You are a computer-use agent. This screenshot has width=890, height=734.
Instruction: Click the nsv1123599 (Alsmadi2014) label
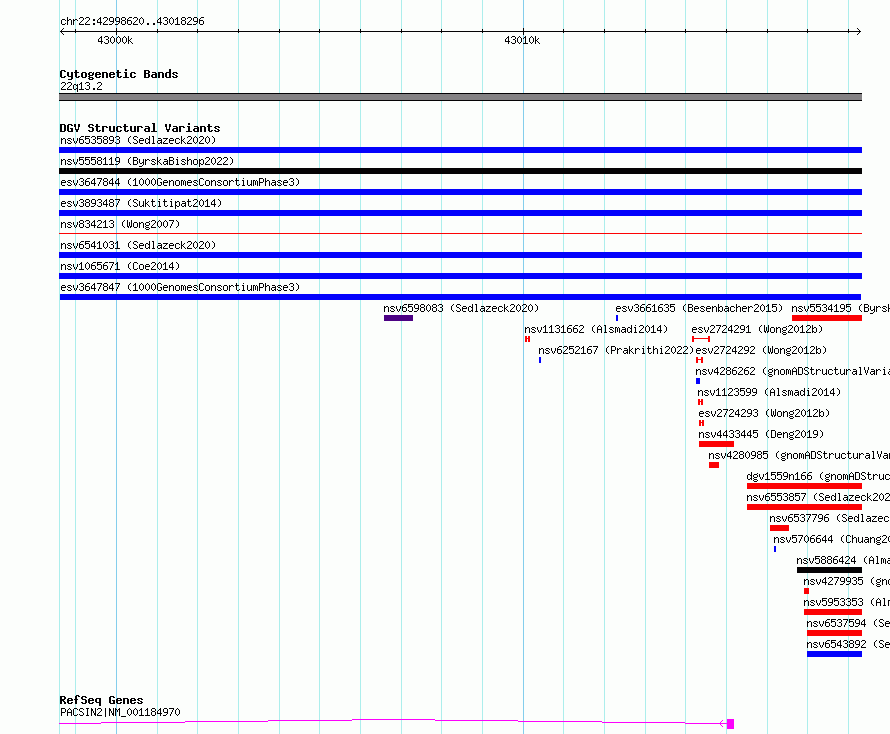click(769, 392)
